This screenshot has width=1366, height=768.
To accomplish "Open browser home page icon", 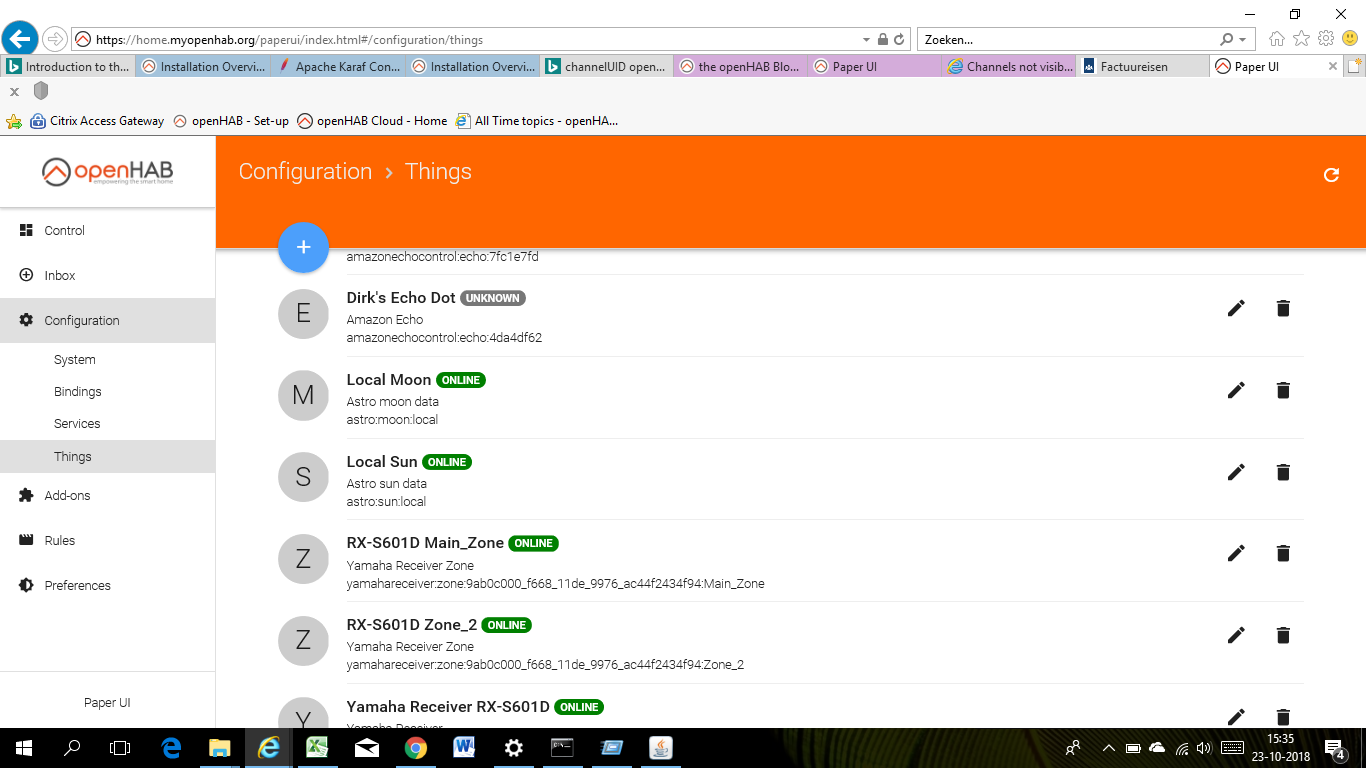I will tap(1276, 39).
